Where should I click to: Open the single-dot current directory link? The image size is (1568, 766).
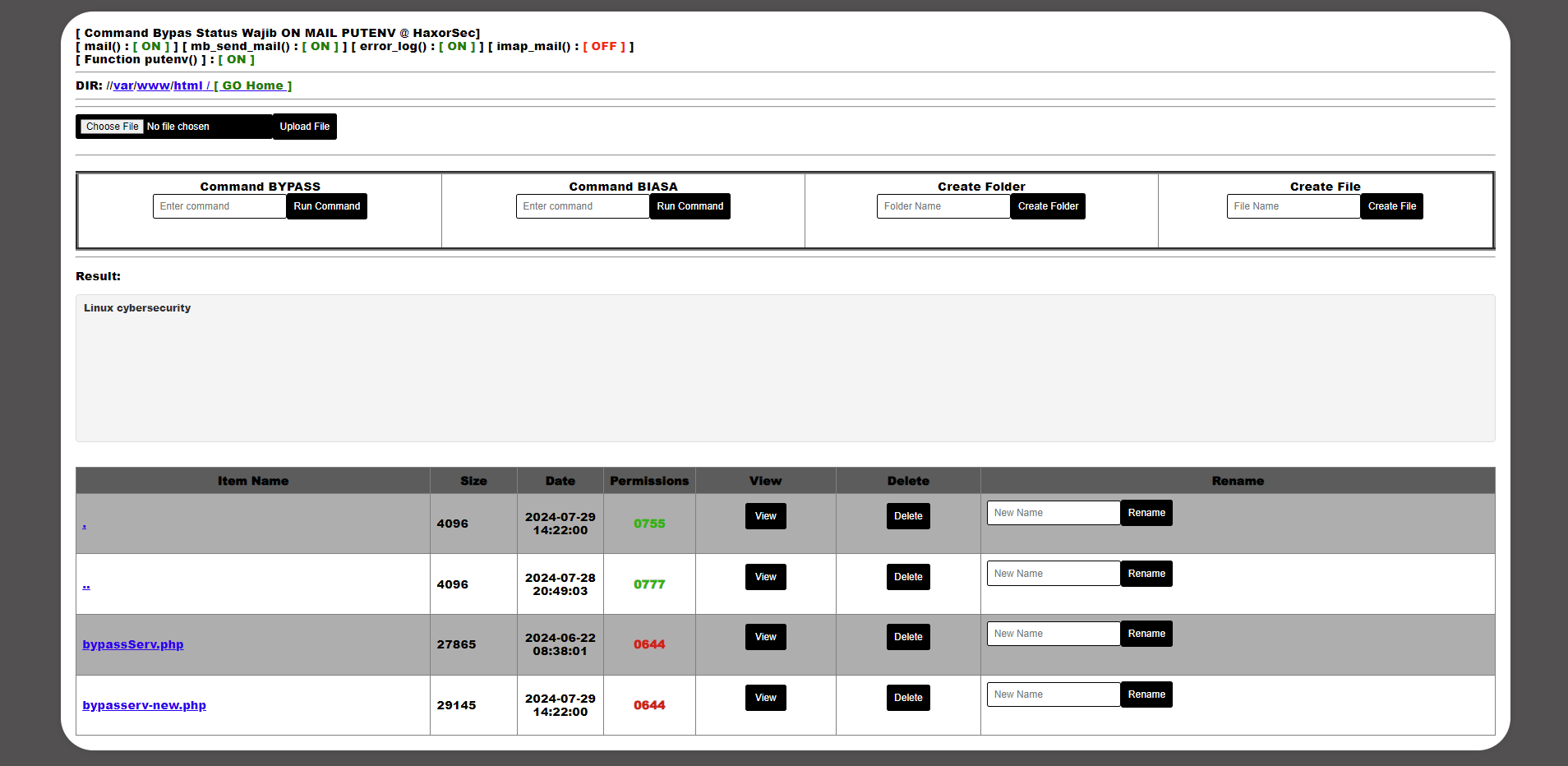click(85, 524)
